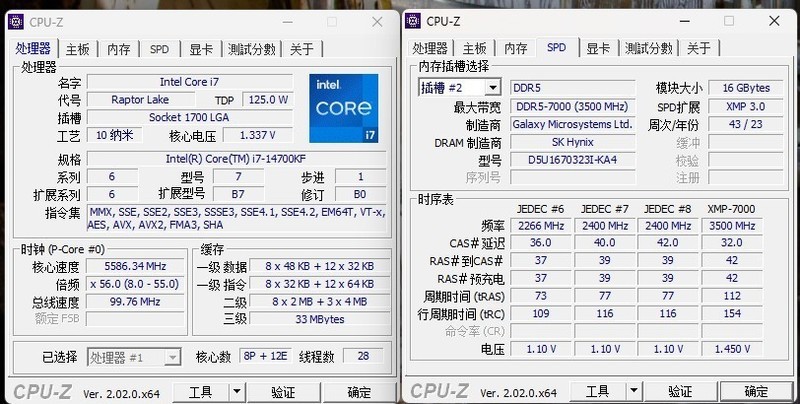Click DDR5-7000 (3500 MHz) max bandwidth value

572,107
